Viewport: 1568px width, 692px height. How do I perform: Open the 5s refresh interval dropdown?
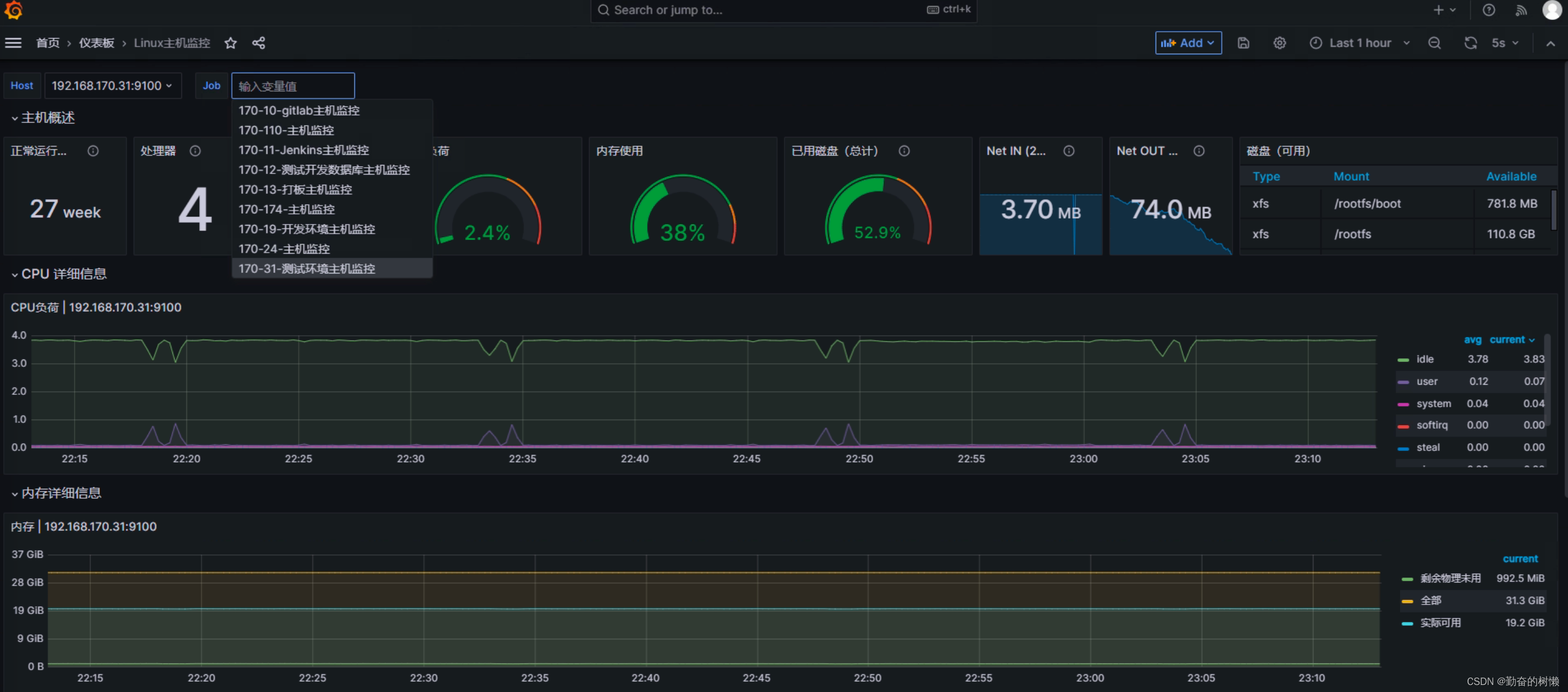(1504, 42)
